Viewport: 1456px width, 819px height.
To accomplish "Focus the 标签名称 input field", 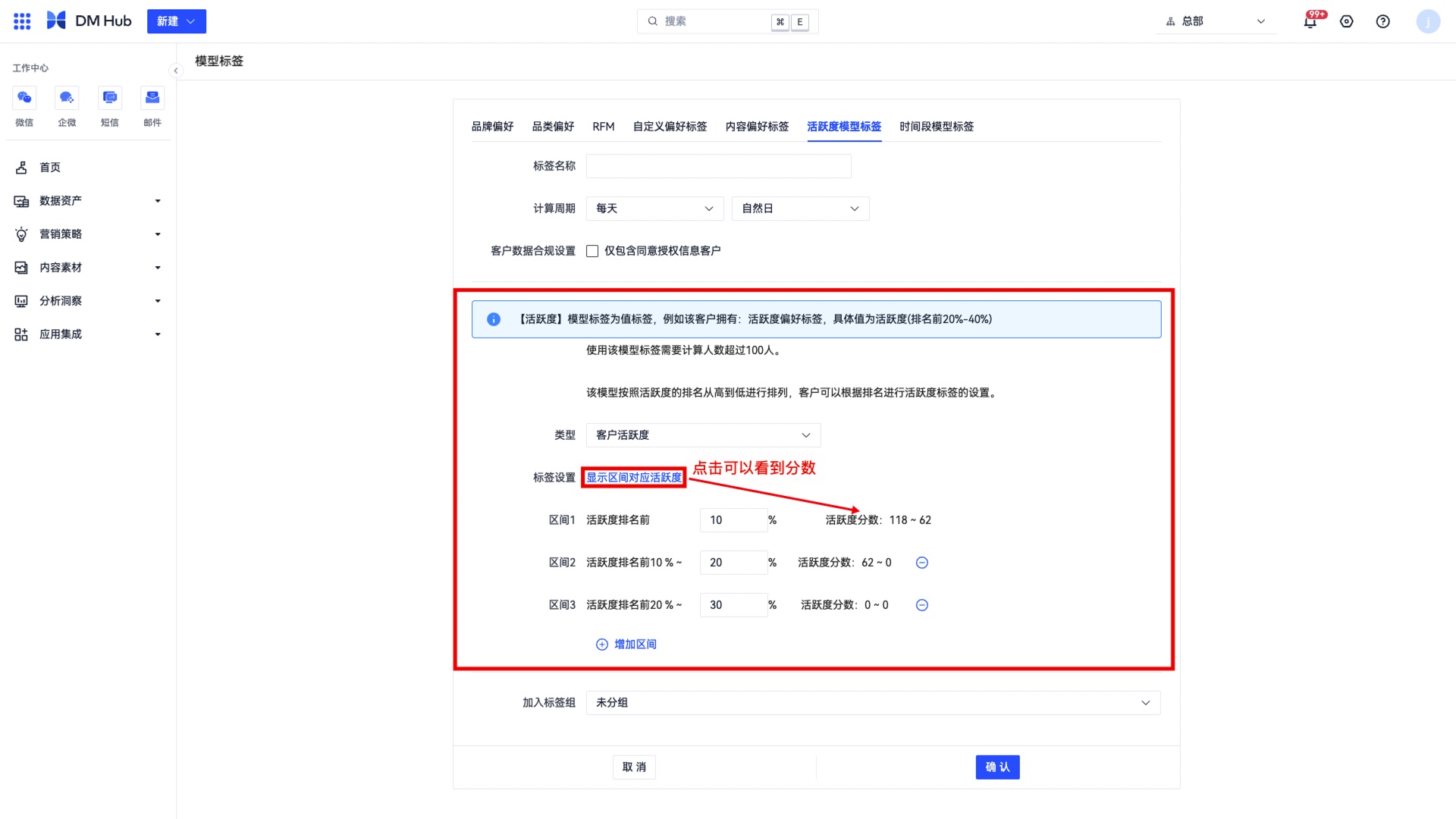I will [x=719, y=166].
